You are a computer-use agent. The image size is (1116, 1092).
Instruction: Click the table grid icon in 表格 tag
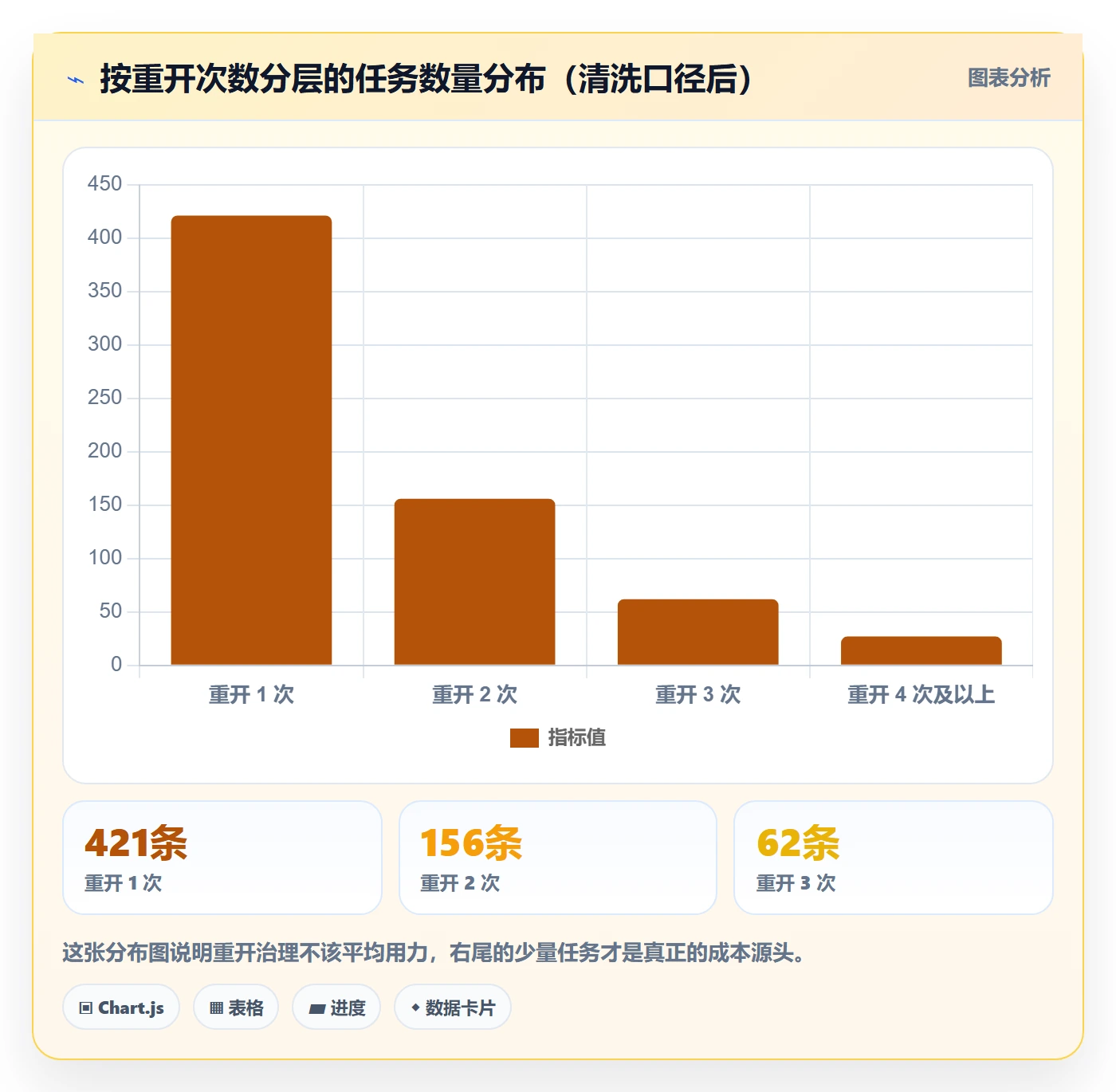click(216, 1008)
